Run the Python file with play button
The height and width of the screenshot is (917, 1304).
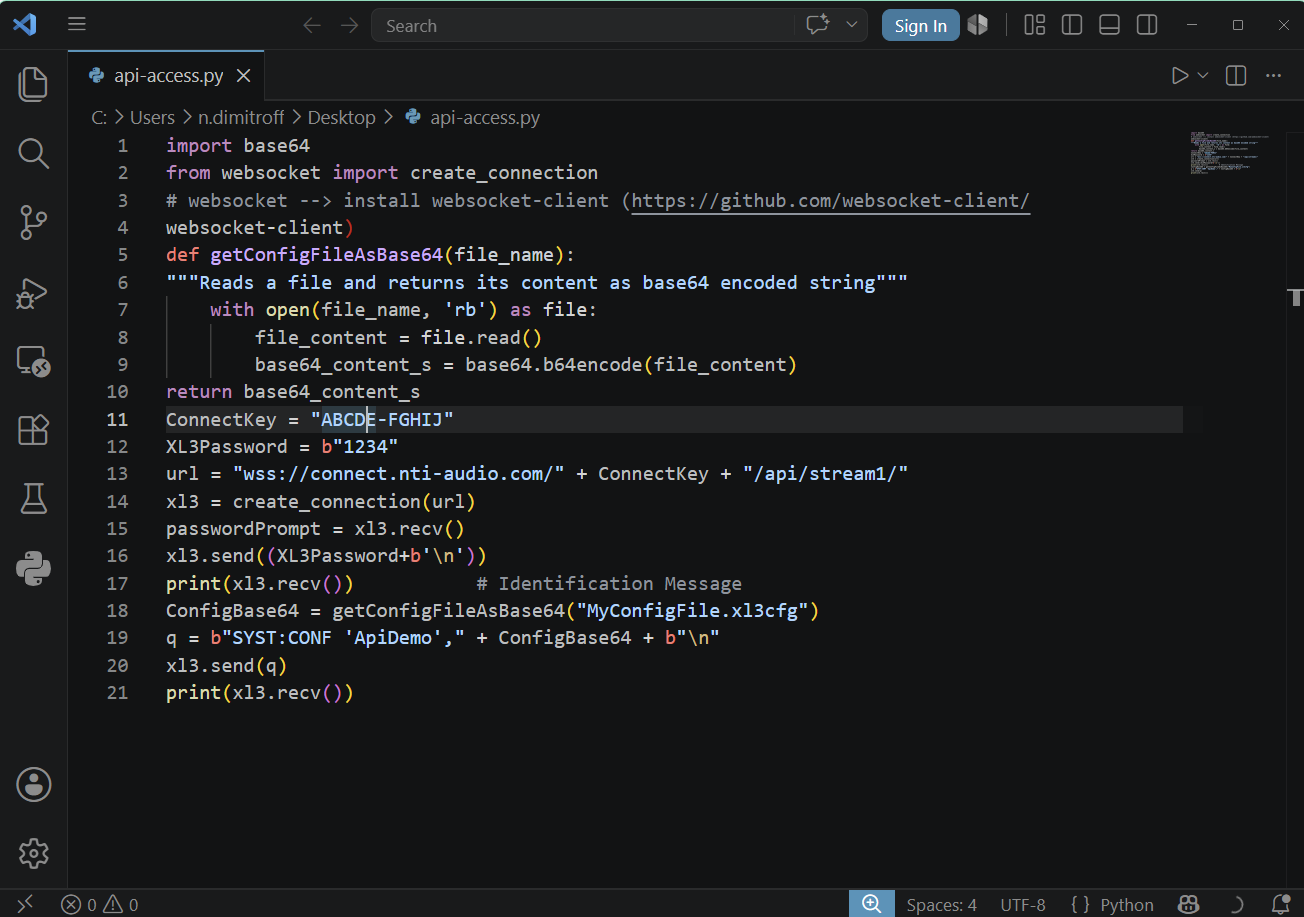coord(1180,75)
